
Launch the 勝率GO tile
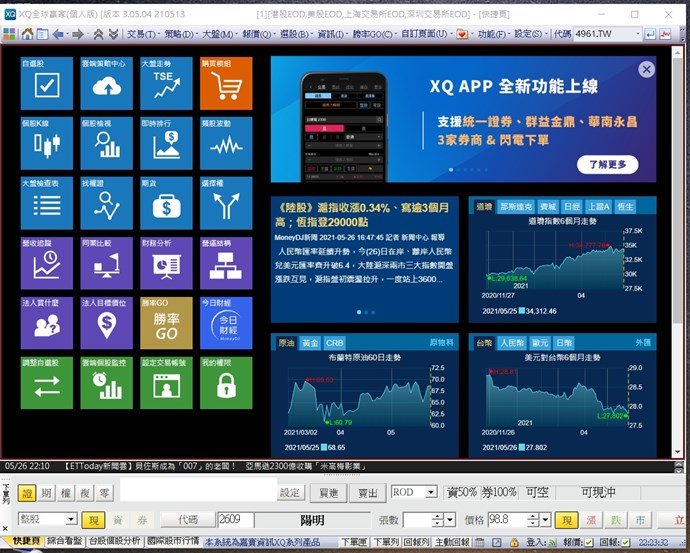166,323
